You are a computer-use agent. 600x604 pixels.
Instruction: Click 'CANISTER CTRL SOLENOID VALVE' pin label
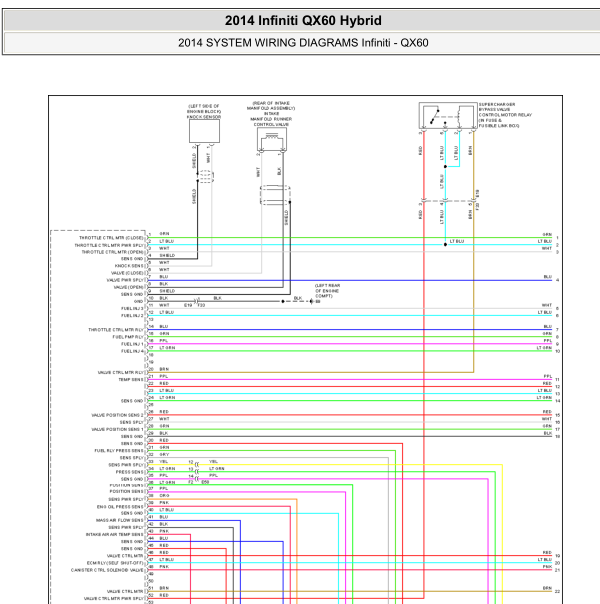[107, 570]
